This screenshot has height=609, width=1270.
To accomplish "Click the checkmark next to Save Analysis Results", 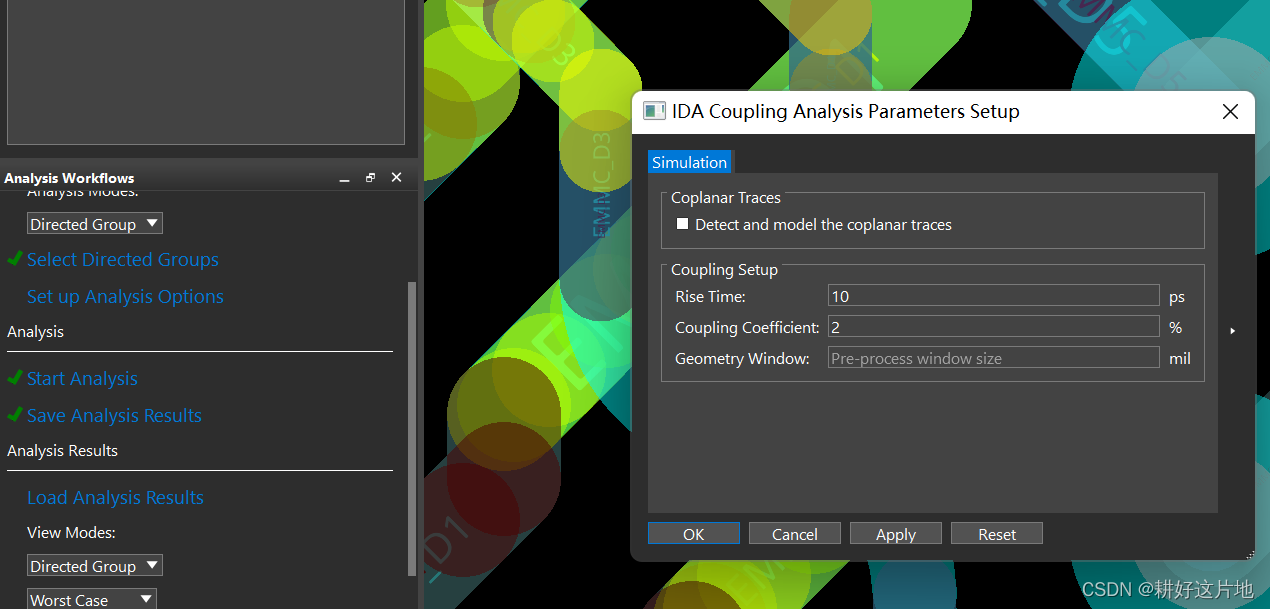I will click(x=15, y=415).
